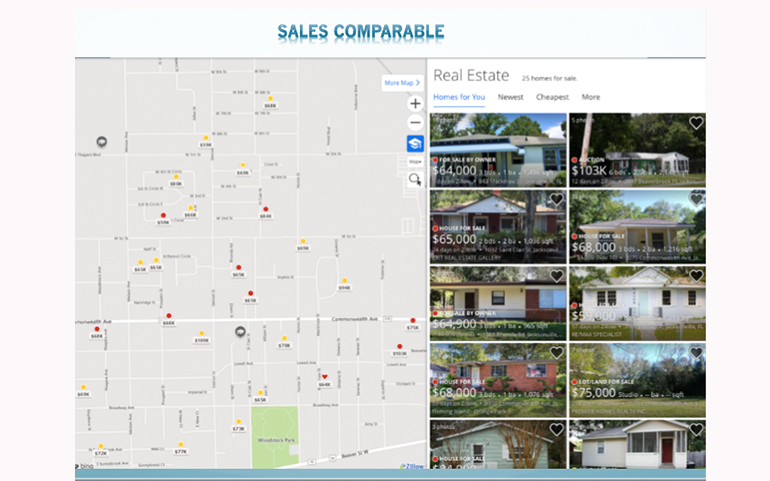Zoom out the map with minus button

coord(415,123)
